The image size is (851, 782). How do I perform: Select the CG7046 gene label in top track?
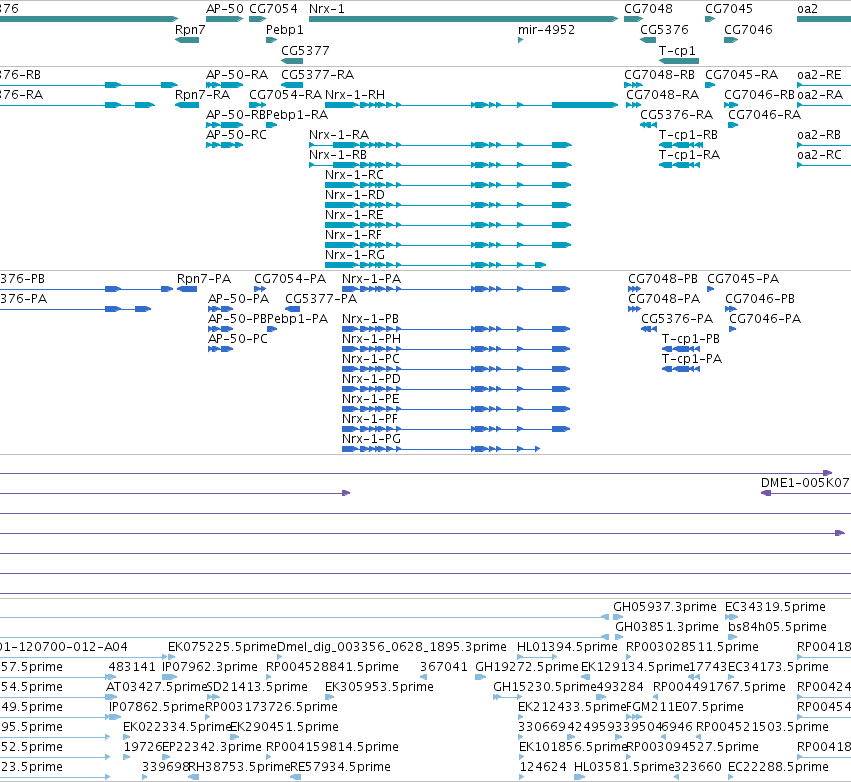[x=748, y=29]
